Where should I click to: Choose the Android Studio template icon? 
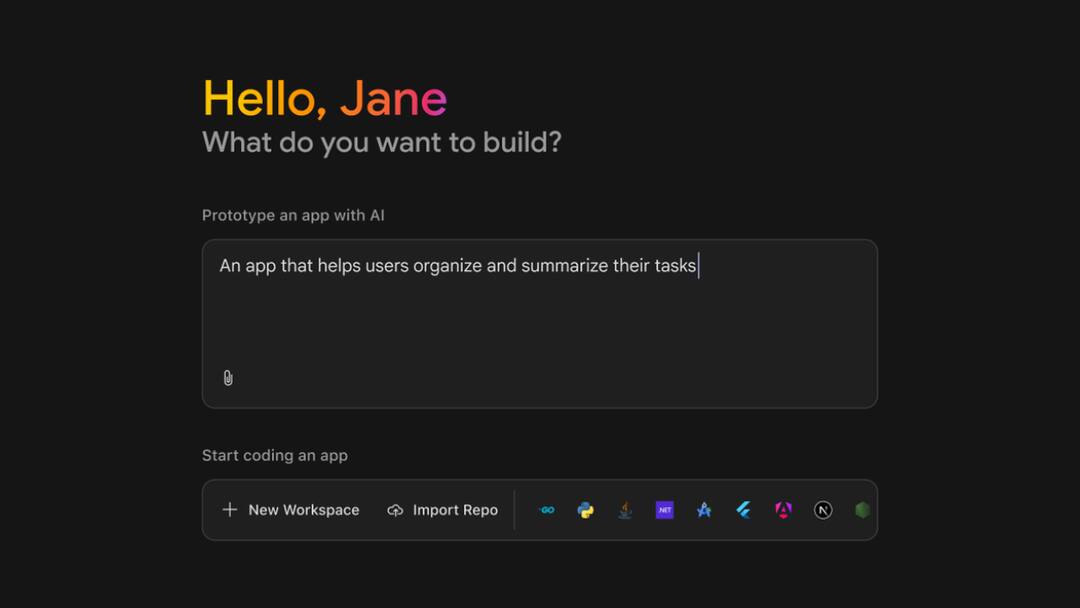[704, 510]
